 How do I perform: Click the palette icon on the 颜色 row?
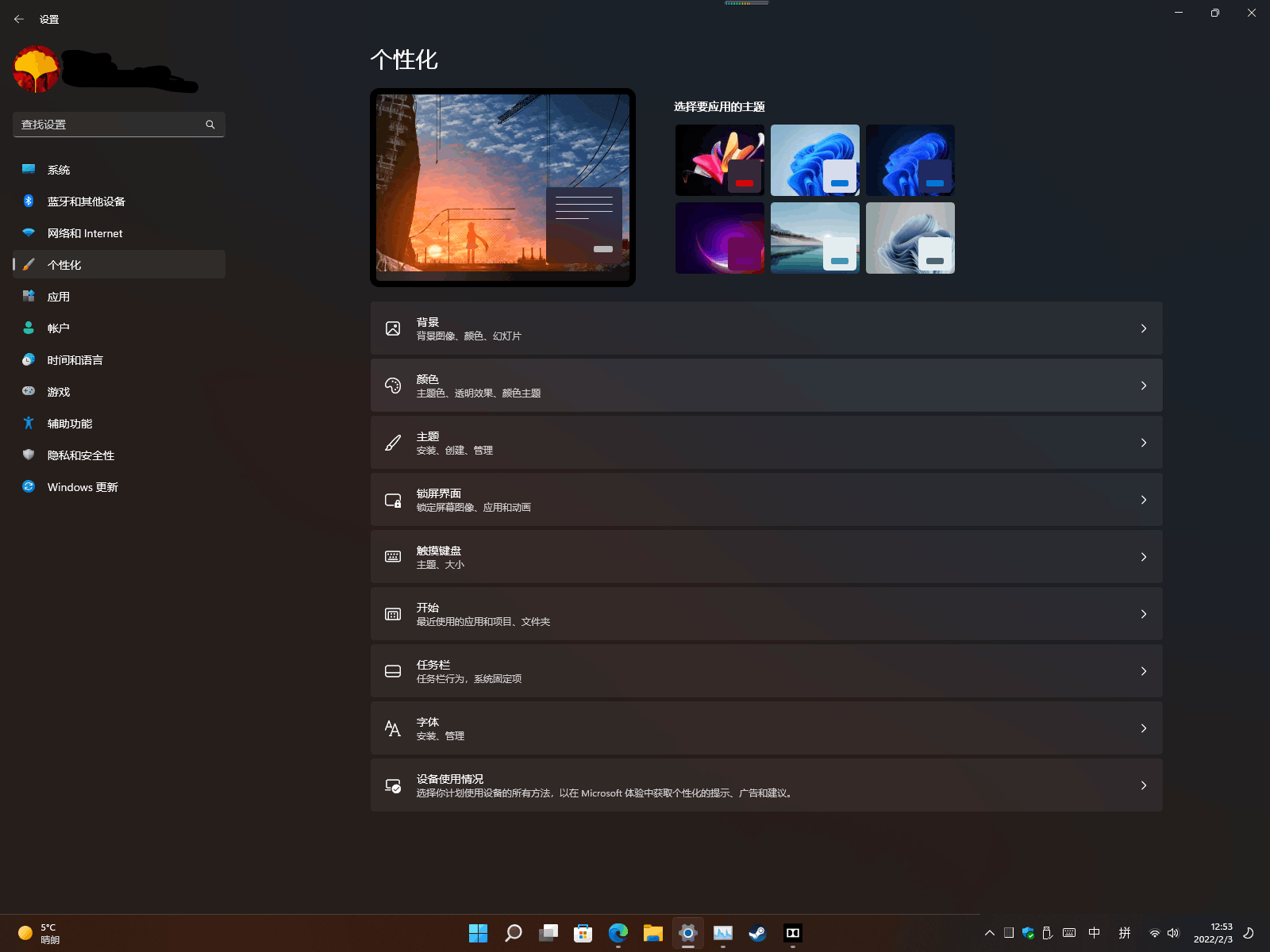393,386
